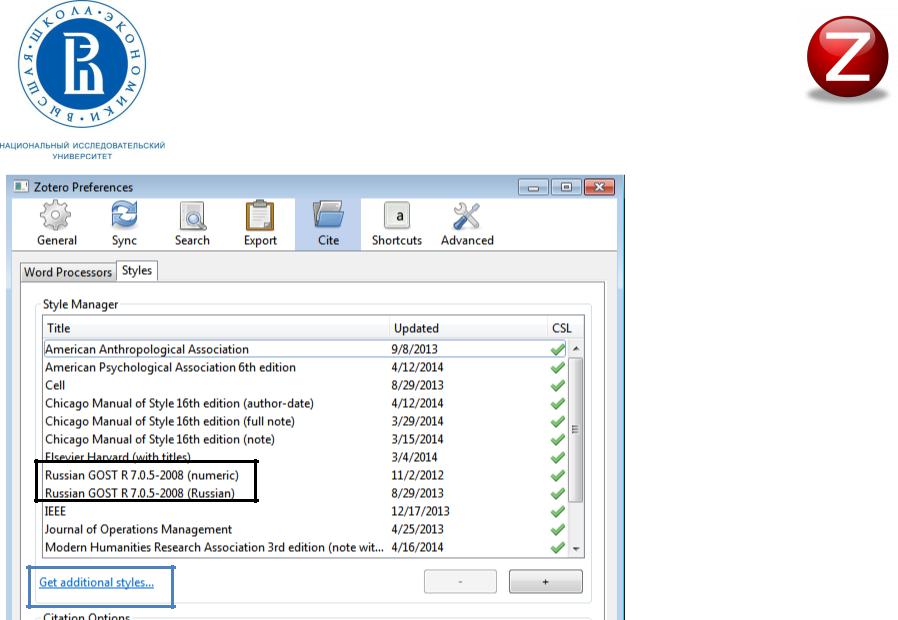Open the Sync preferences pane
898x620 pixels.
124,224
